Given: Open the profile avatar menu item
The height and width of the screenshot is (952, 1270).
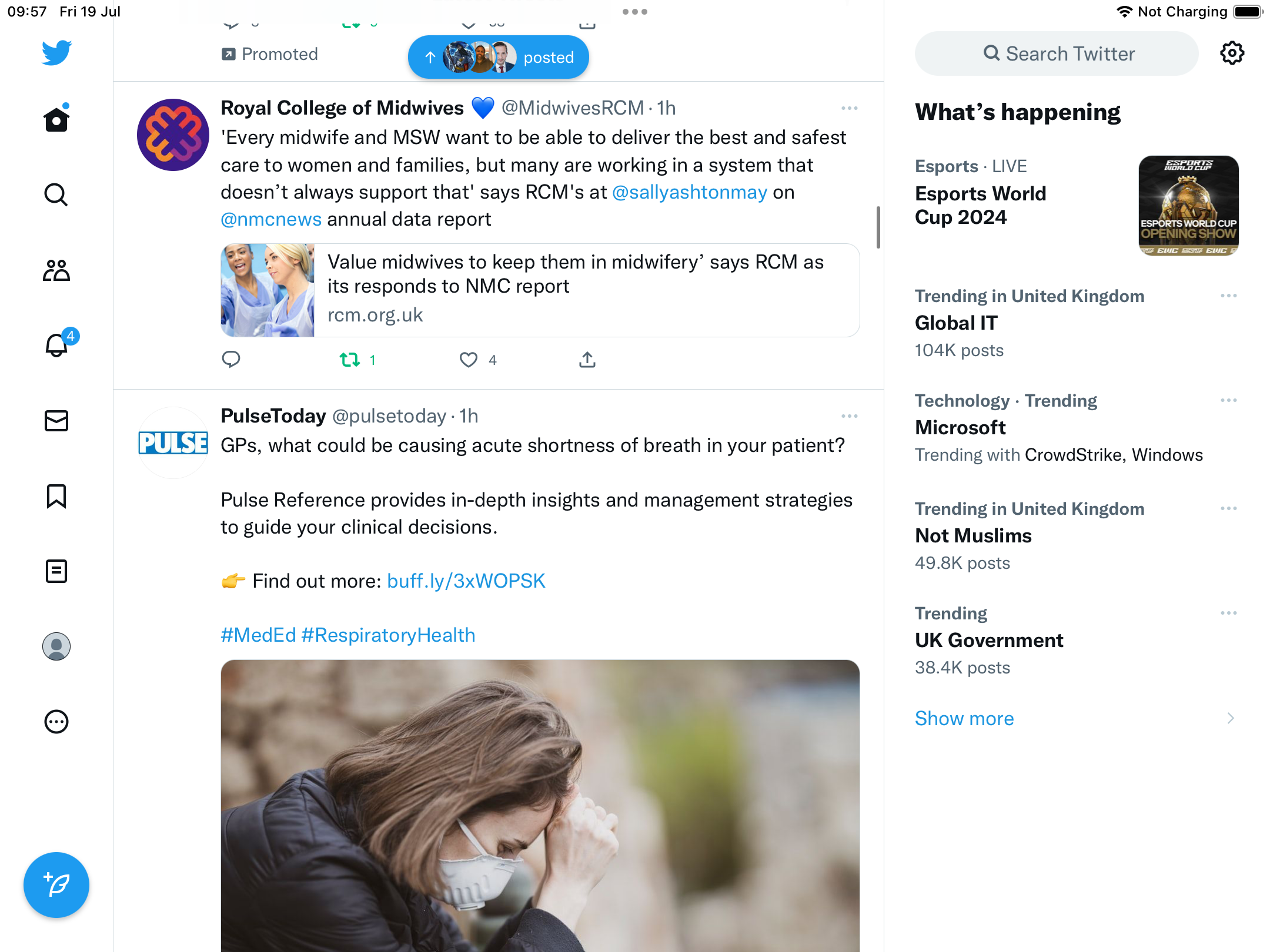Looking at the screenshot, I should click(x=56, y=646).
